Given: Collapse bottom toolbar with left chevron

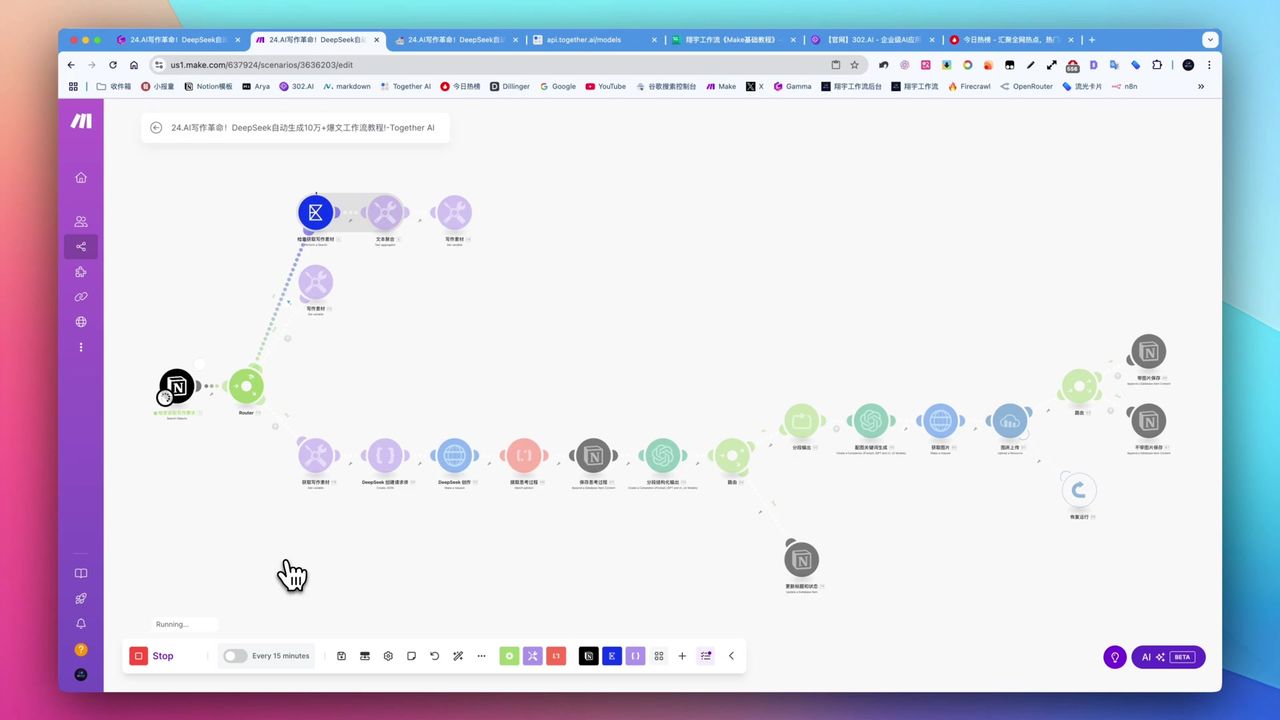Looking at the screenshot, I should (731, 656).
